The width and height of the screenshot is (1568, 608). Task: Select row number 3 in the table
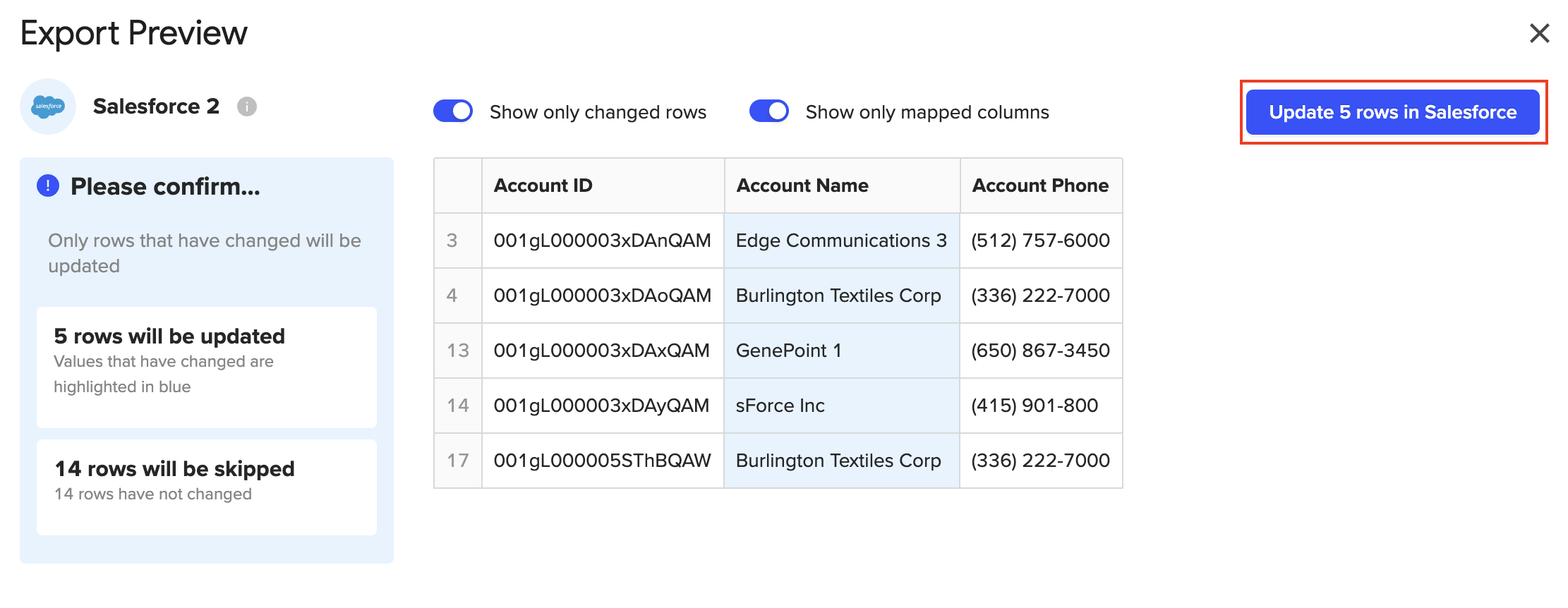tap(452, 241)
